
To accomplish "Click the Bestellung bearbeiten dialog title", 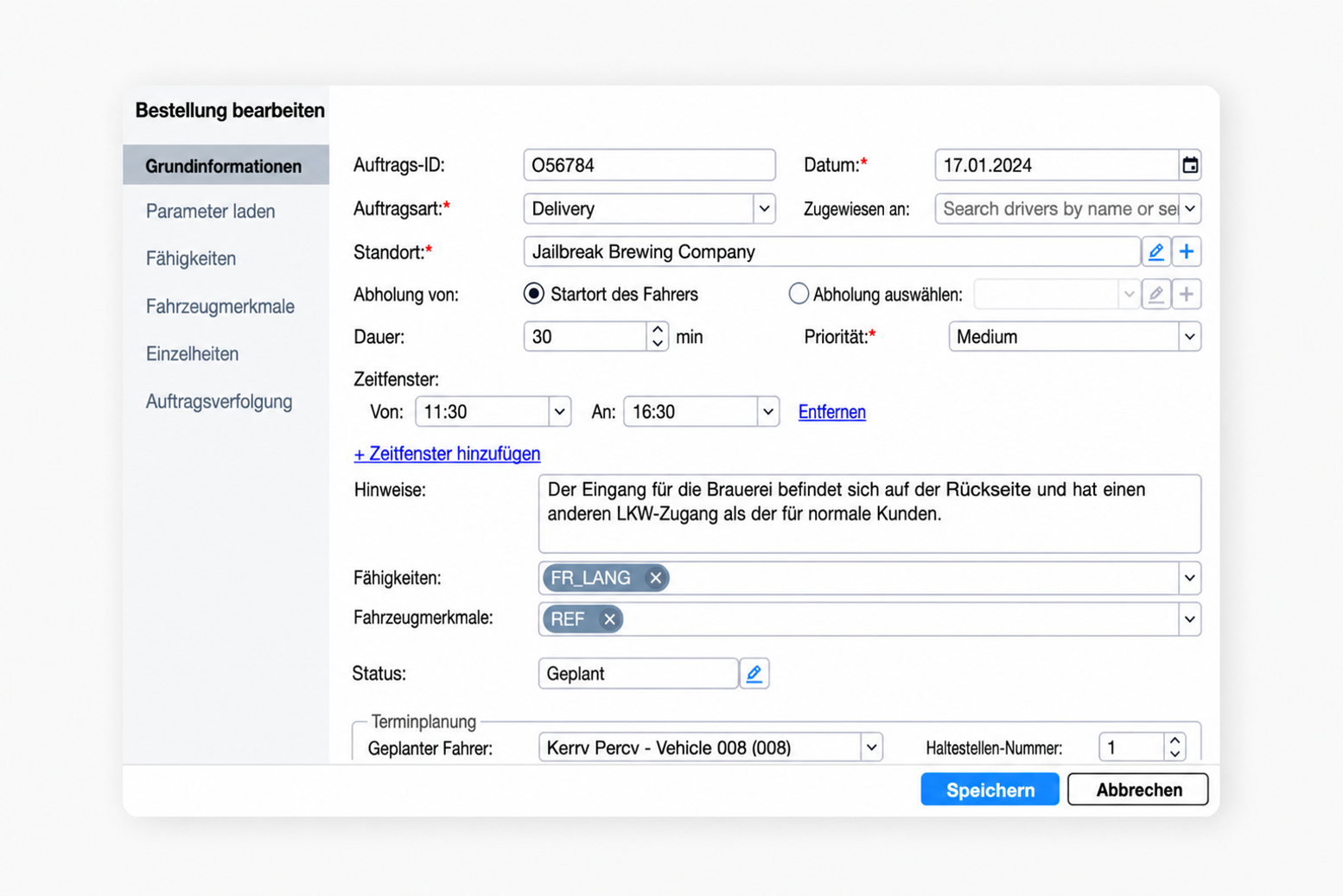I will click(x=230, y=111).
